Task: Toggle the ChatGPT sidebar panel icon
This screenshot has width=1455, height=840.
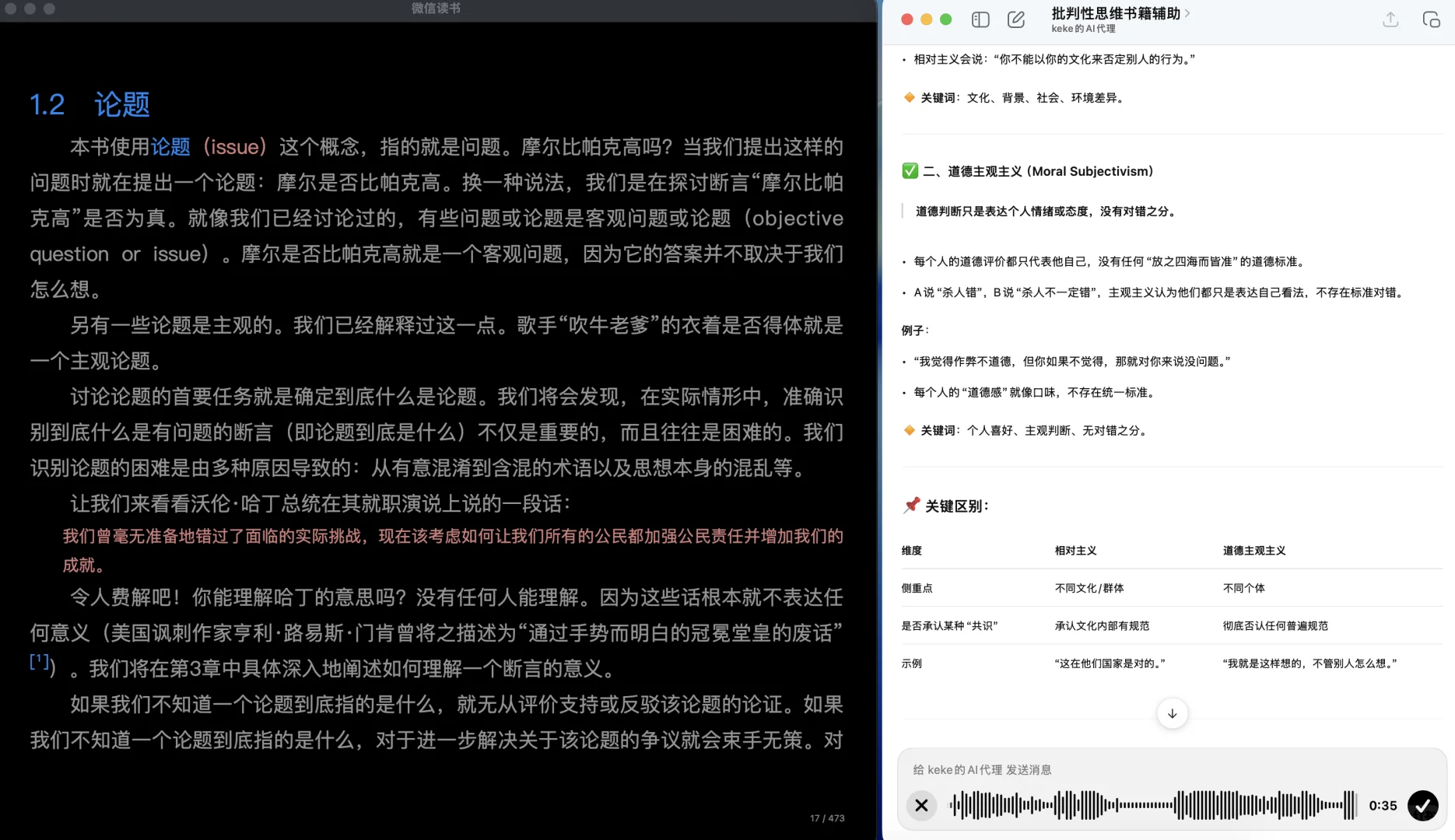Action: click(x=980, y=19)
